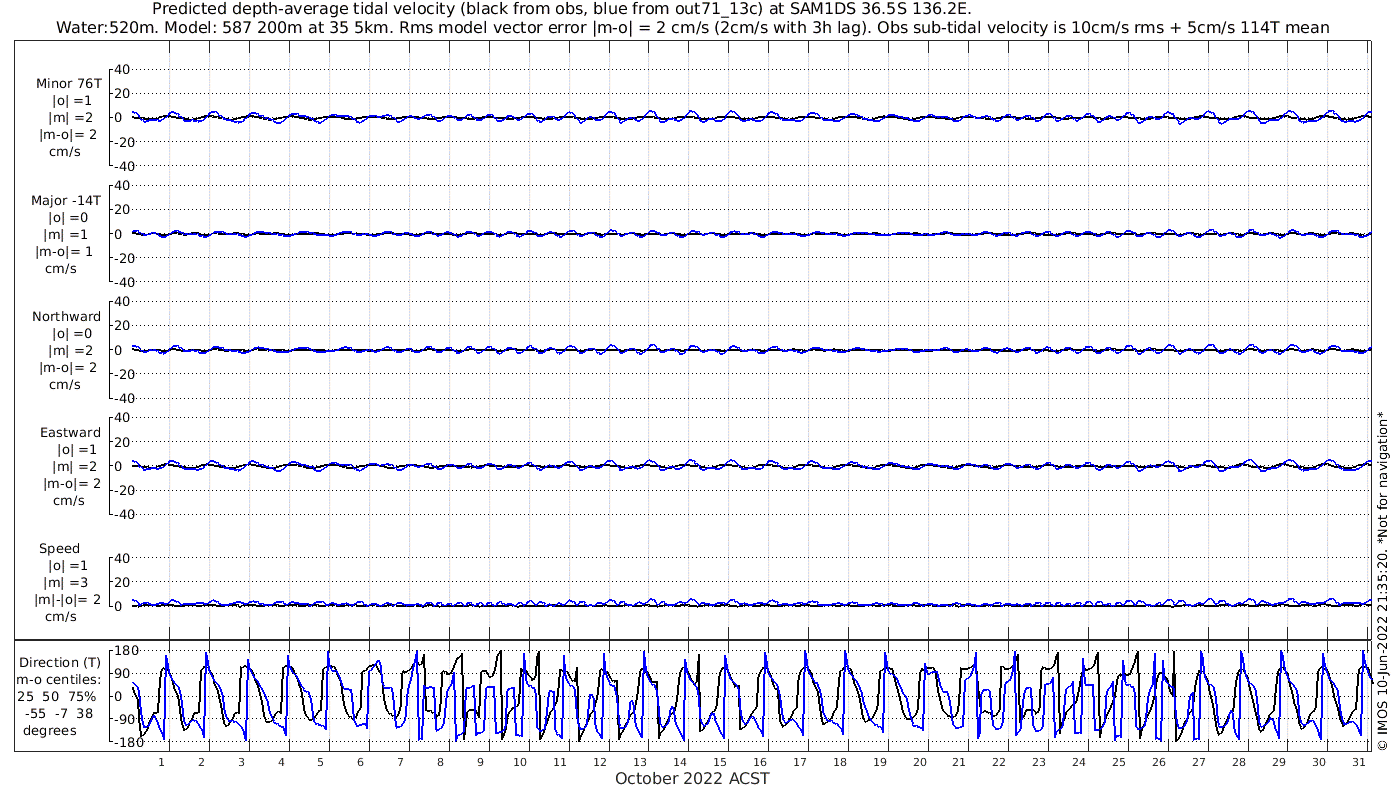Click the 'Northward' panel label
The height and width of the screenshot is (800, 1400).
[67, 317]
